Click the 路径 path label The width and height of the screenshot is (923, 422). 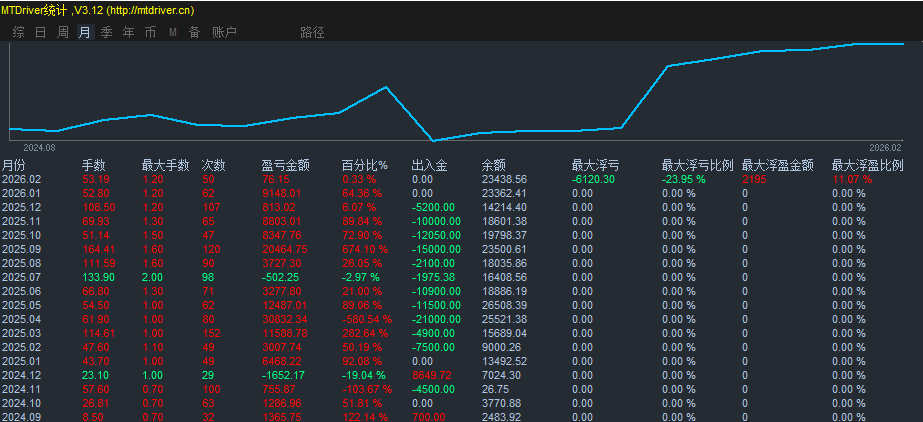(312, 32)
